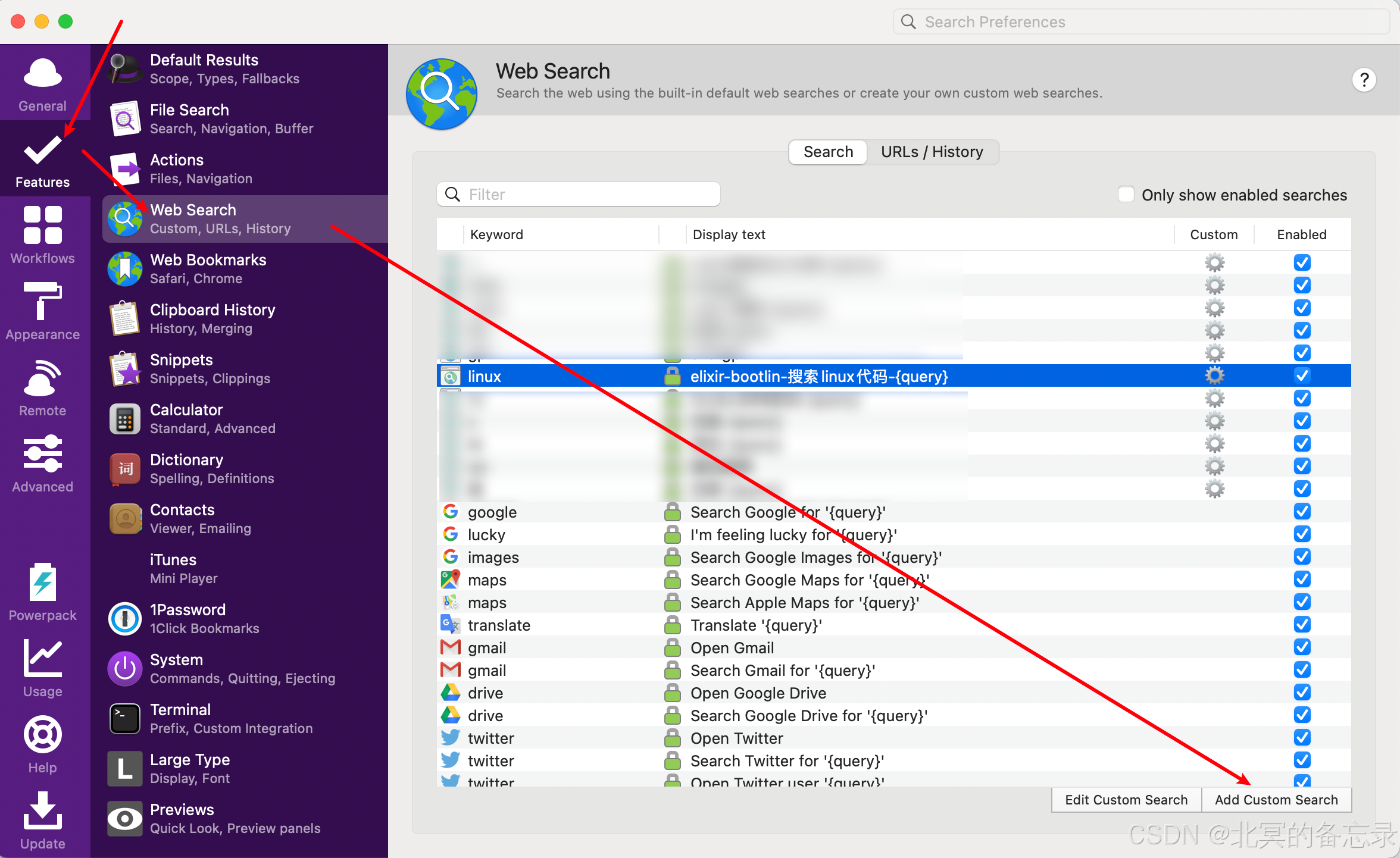Open the Features section
This screenshot has width=1400, height=858.
[x=42, y=160]
